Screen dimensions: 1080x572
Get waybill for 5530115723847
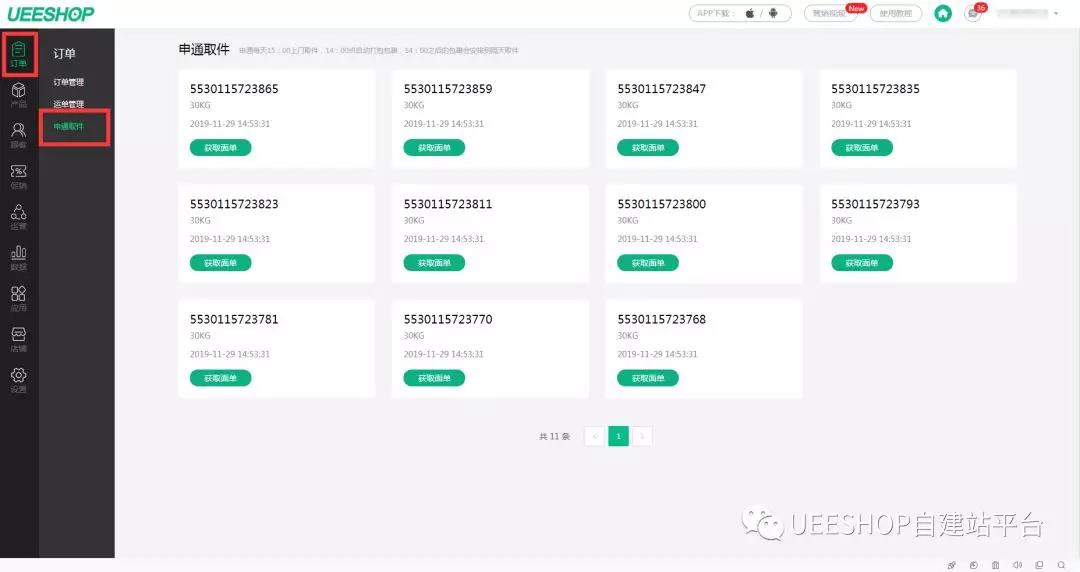[647, 147]
